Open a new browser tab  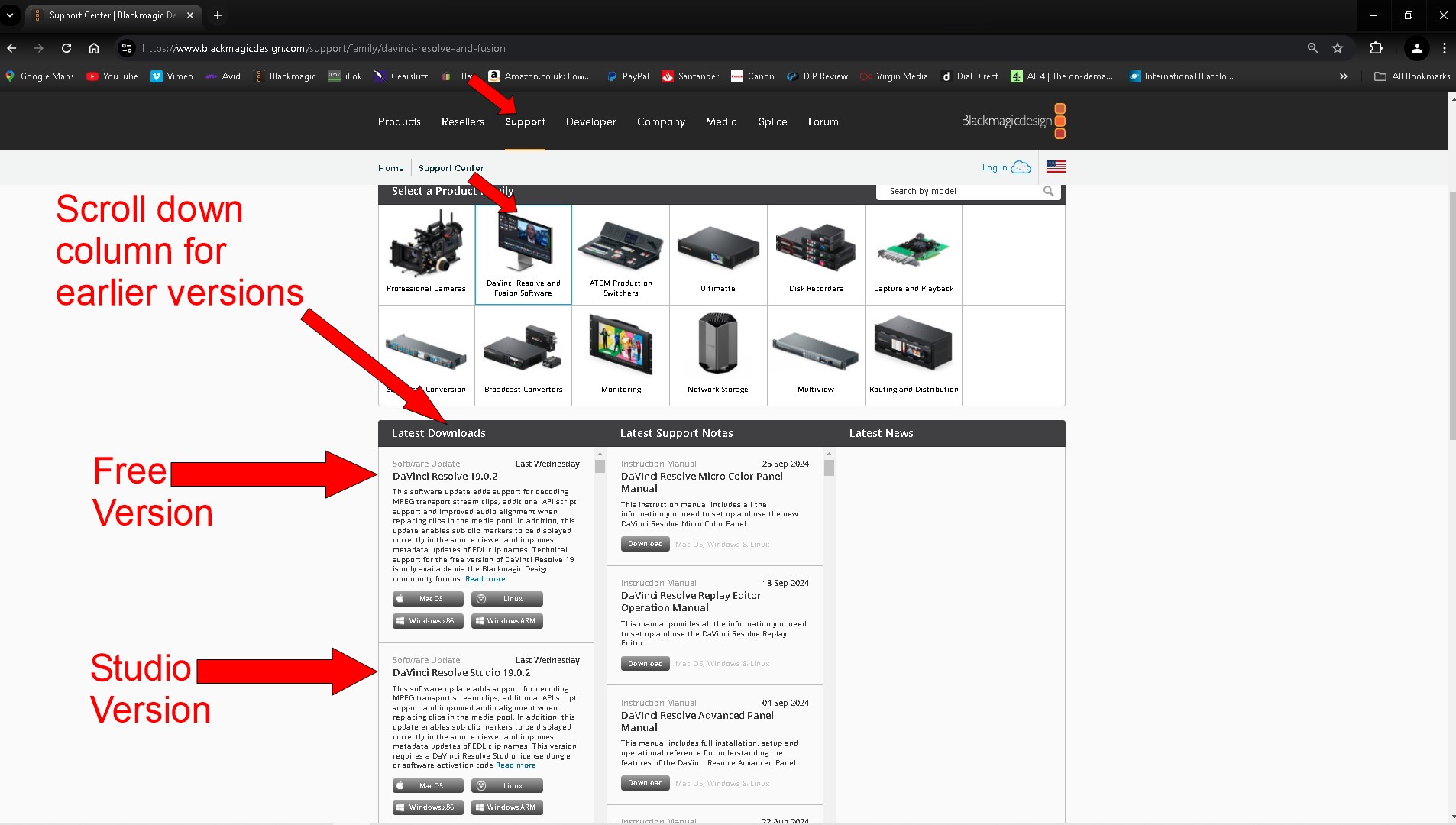point(218,15)
